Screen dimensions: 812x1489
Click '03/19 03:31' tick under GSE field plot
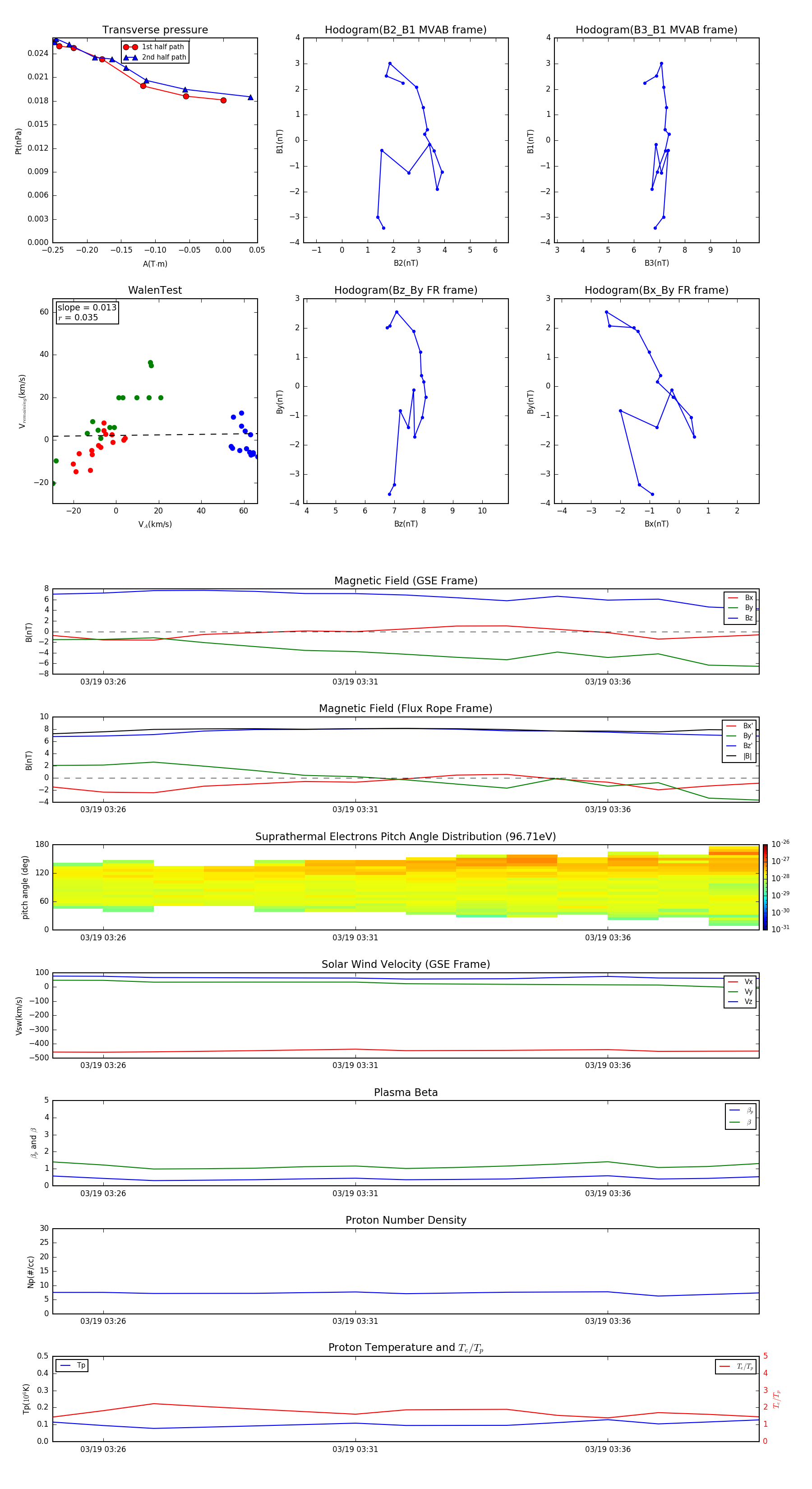pos(355,681)
